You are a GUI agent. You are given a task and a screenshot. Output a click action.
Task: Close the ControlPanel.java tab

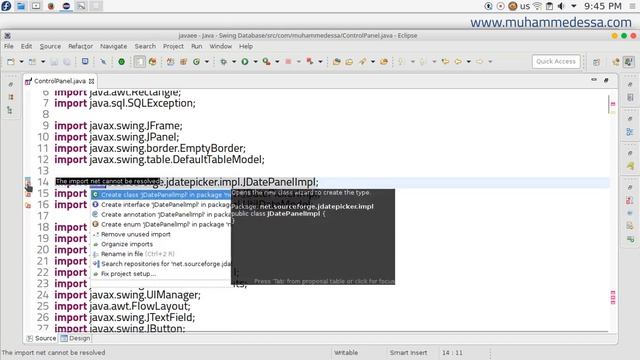(91, 81)
